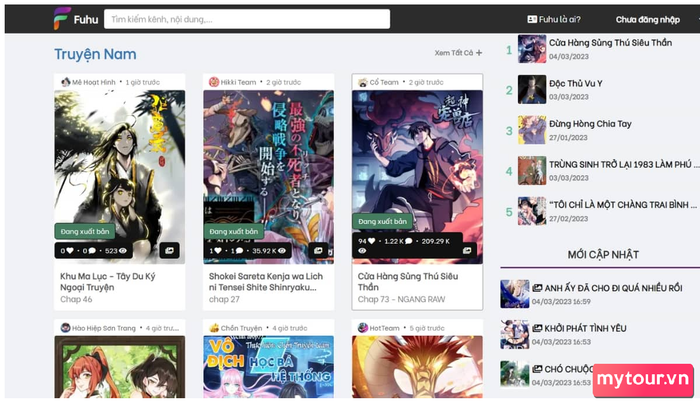The height and width of the screenshot is (405, 700).
Task: Open channel name 'Mê Hoạt Hình'
Action: pos(94,82)
